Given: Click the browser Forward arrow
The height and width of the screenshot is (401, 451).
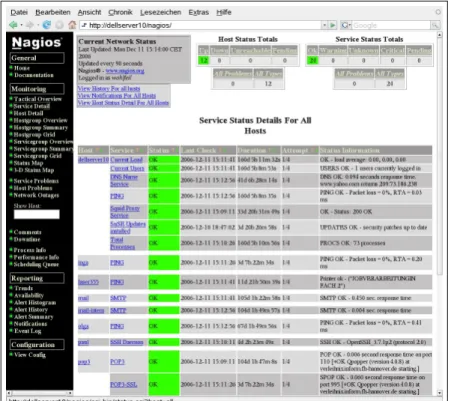Looking at the screenshot, I should pyautogui.click(x=30, y=25).
